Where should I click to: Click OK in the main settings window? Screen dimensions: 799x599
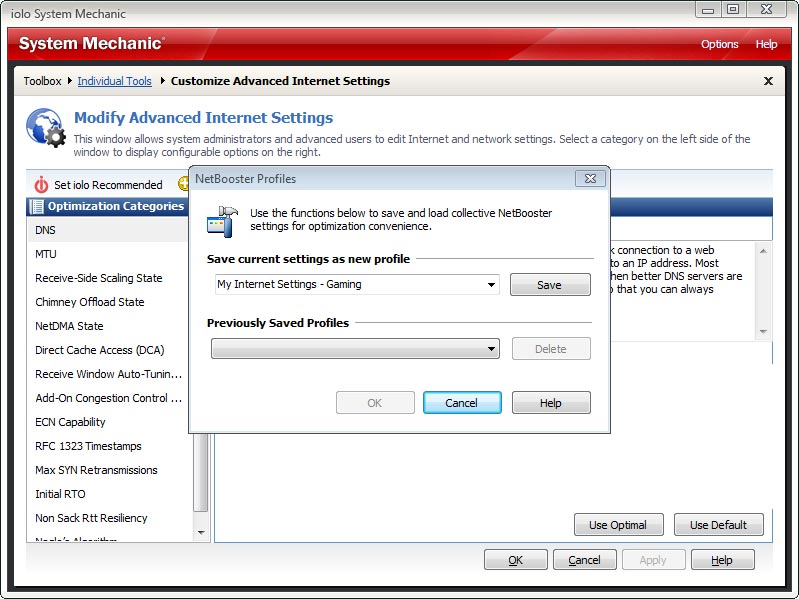[x=516, y=560]
